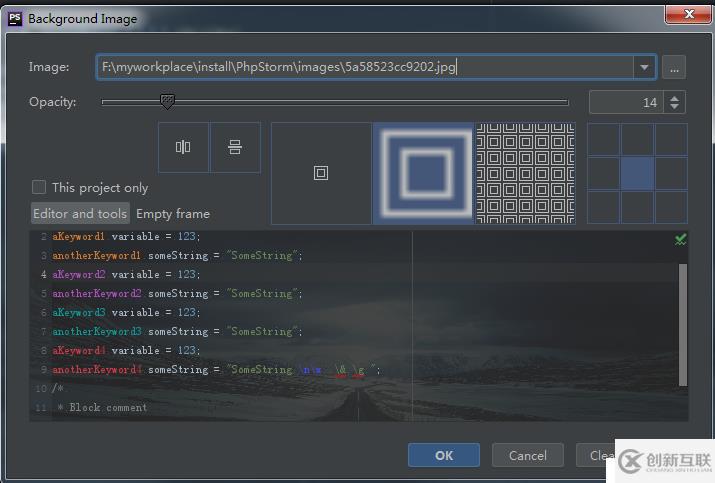This screenshot has height=483, width=715.
Task: Select the top-center anchor placement cell
Action: (x=637, y=140)
